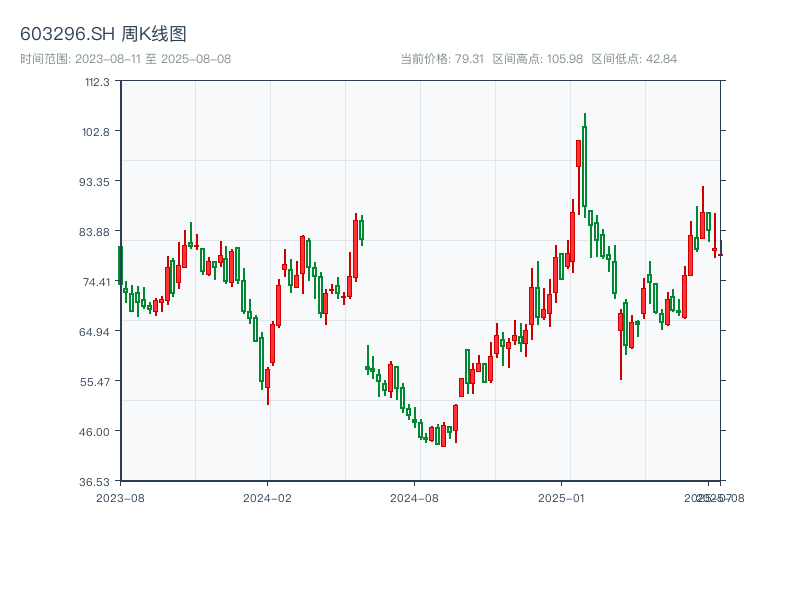Image resolution: width=800 pixels, height=600 pixels.
Task: Click the tallest green candlestick at the peak
Action: pos(585,166)
